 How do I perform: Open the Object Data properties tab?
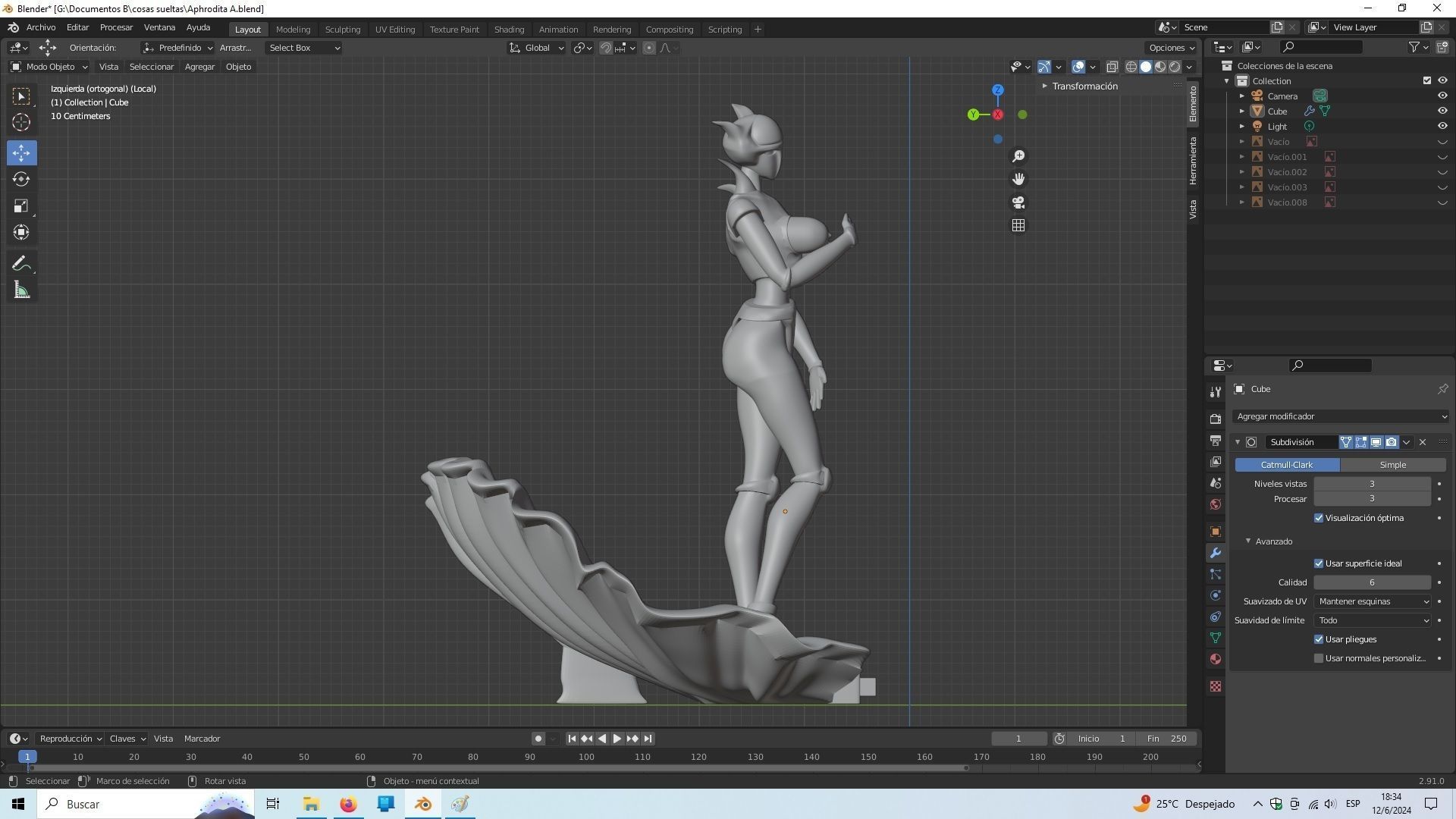click(1216, 638)
